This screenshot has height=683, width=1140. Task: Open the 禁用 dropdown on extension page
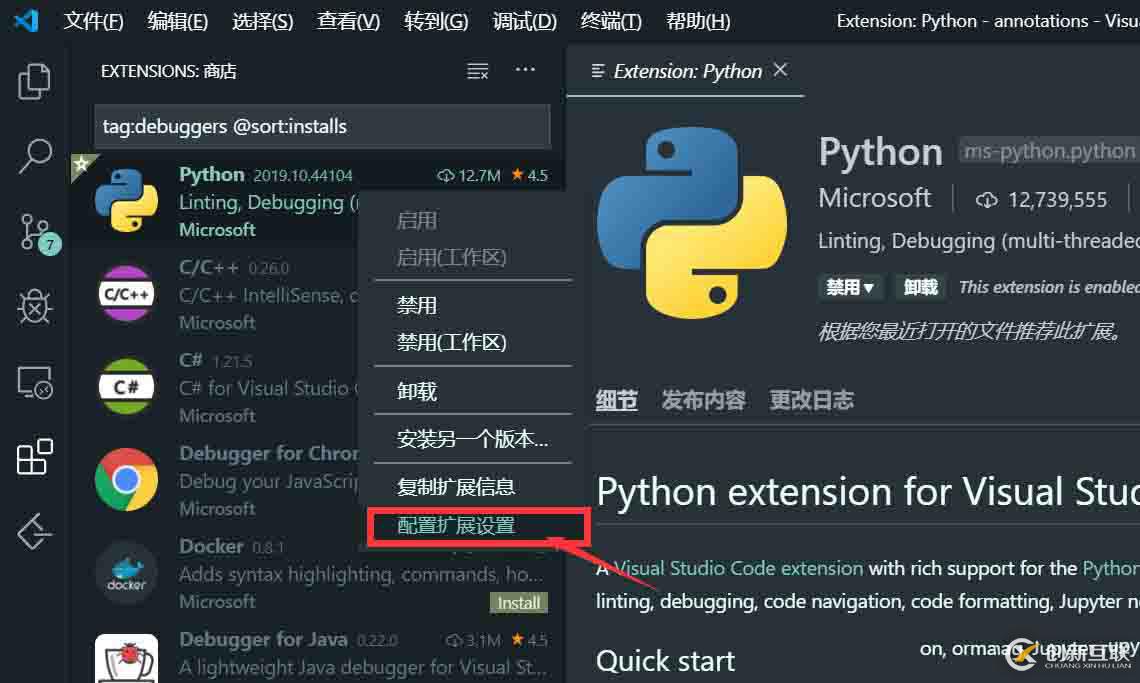[x=851, y=287]
